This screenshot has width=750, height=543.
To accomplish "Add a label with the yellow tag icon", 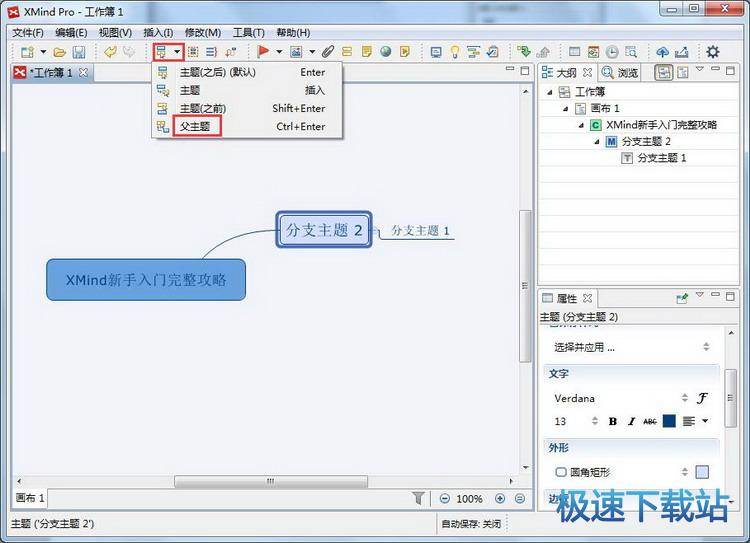I will pos(347,52).
